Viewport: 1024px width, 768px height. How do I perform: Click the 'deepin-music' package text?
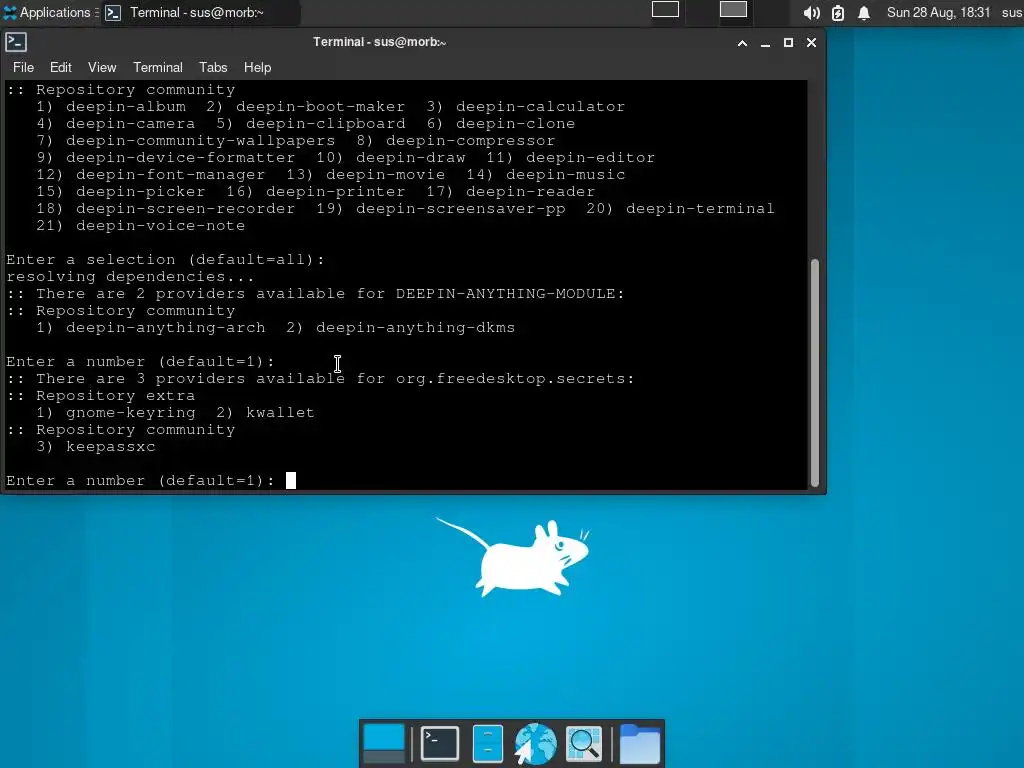(566, 175)
